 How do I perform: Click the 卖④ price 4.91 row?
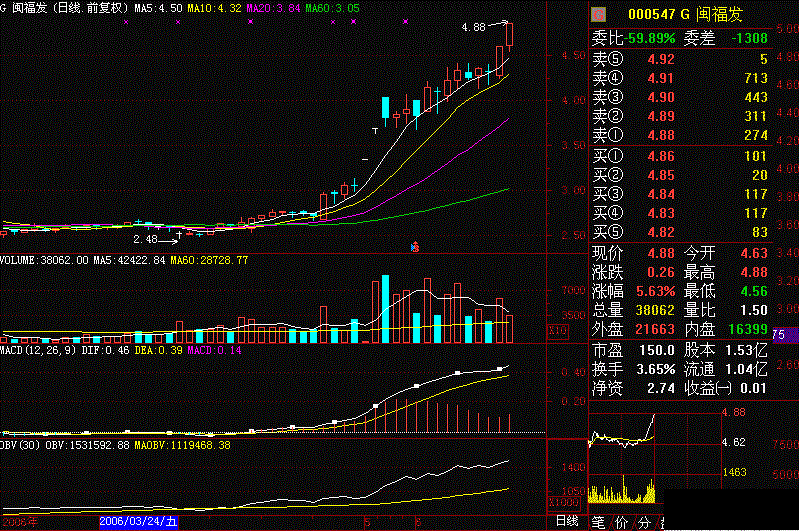(680, 78)
